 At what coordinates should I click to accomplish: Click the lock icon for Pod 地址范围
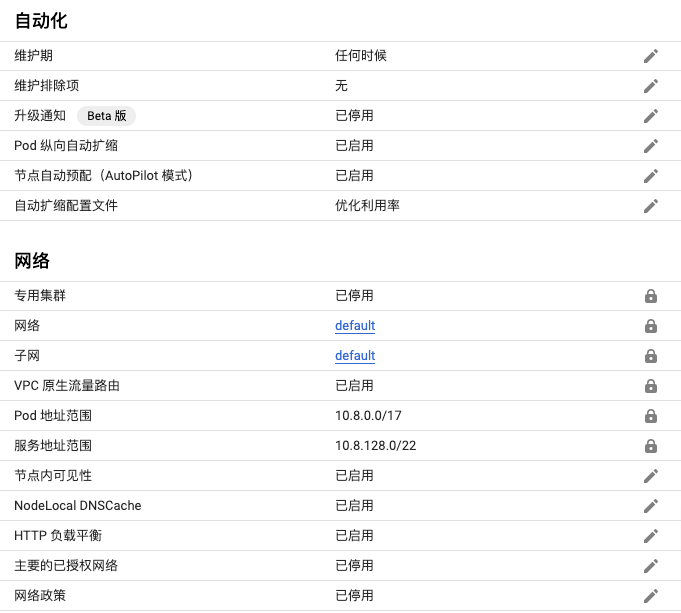(651, 416)
